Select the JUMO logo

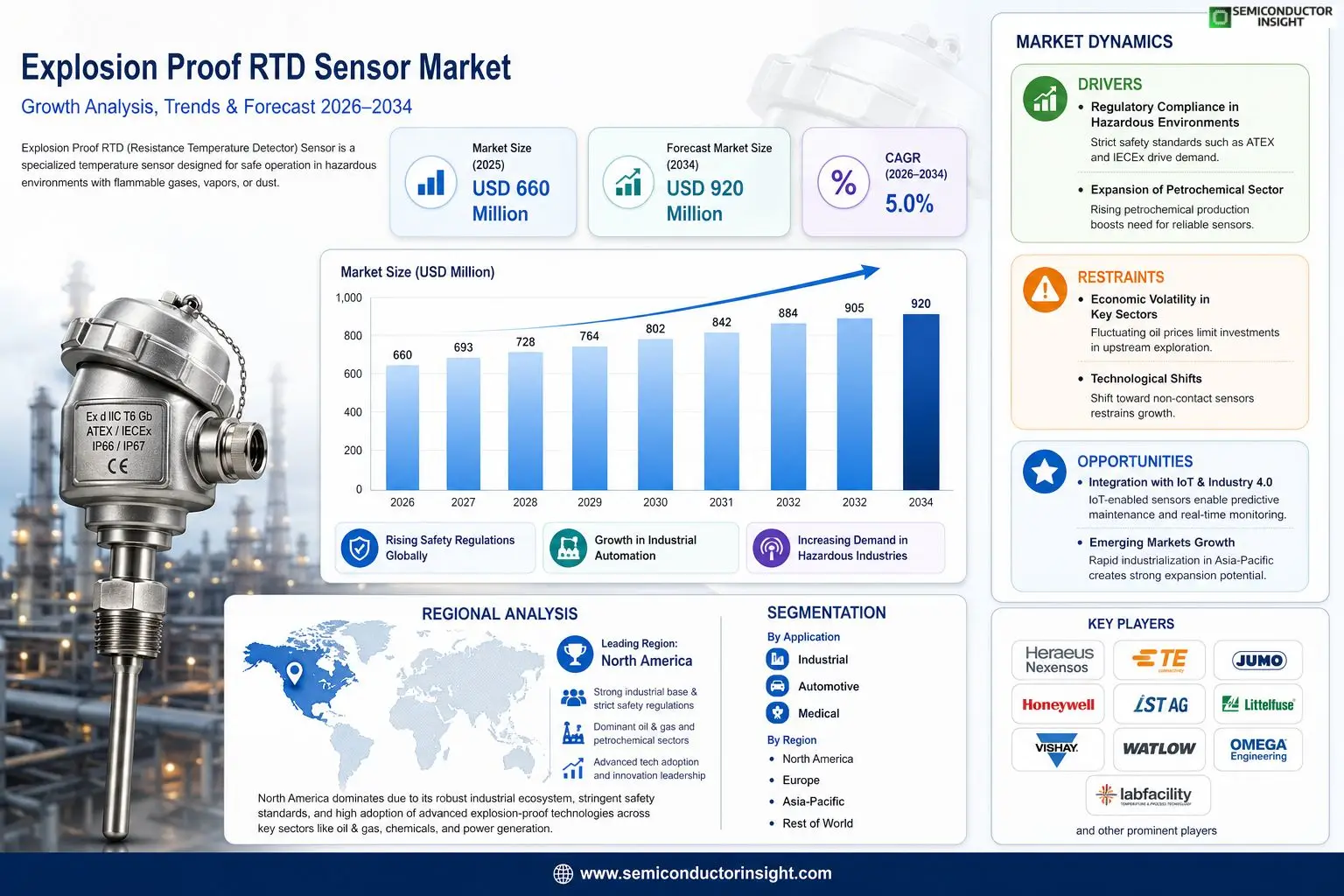[1258, 660]
